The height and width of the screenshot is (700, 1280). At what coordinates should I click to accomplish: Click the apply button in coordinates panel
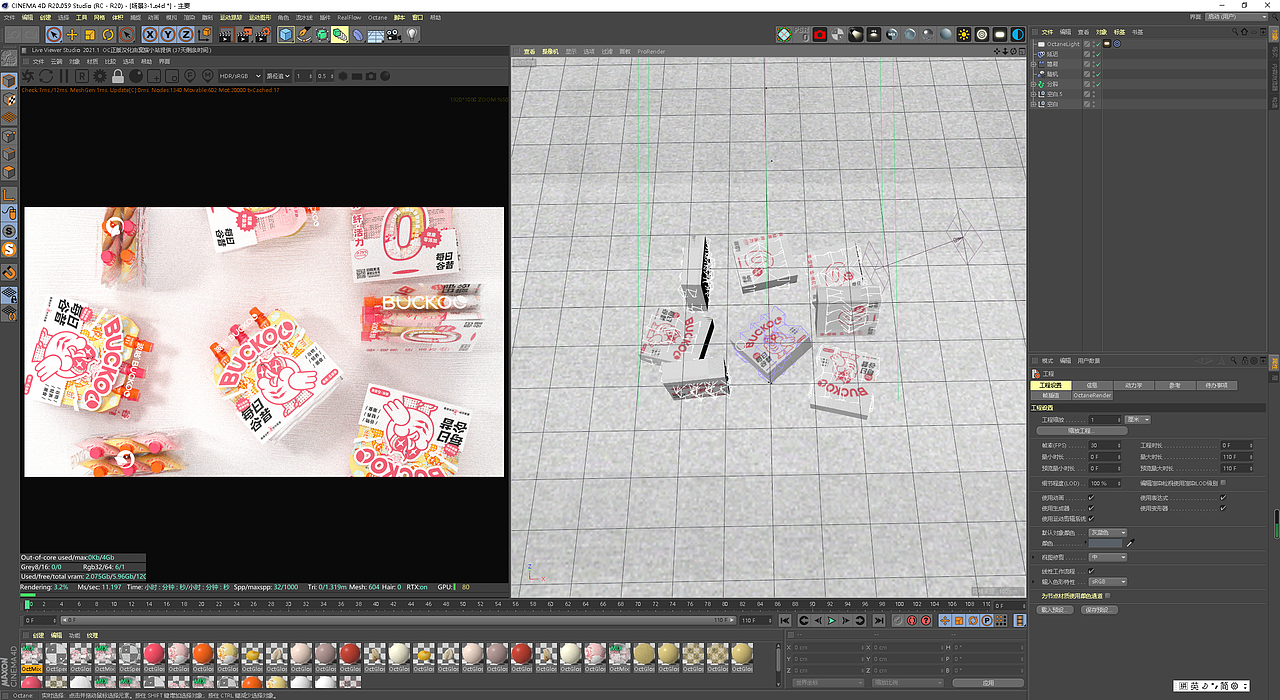pyautogui.click(x=988, y=682)
